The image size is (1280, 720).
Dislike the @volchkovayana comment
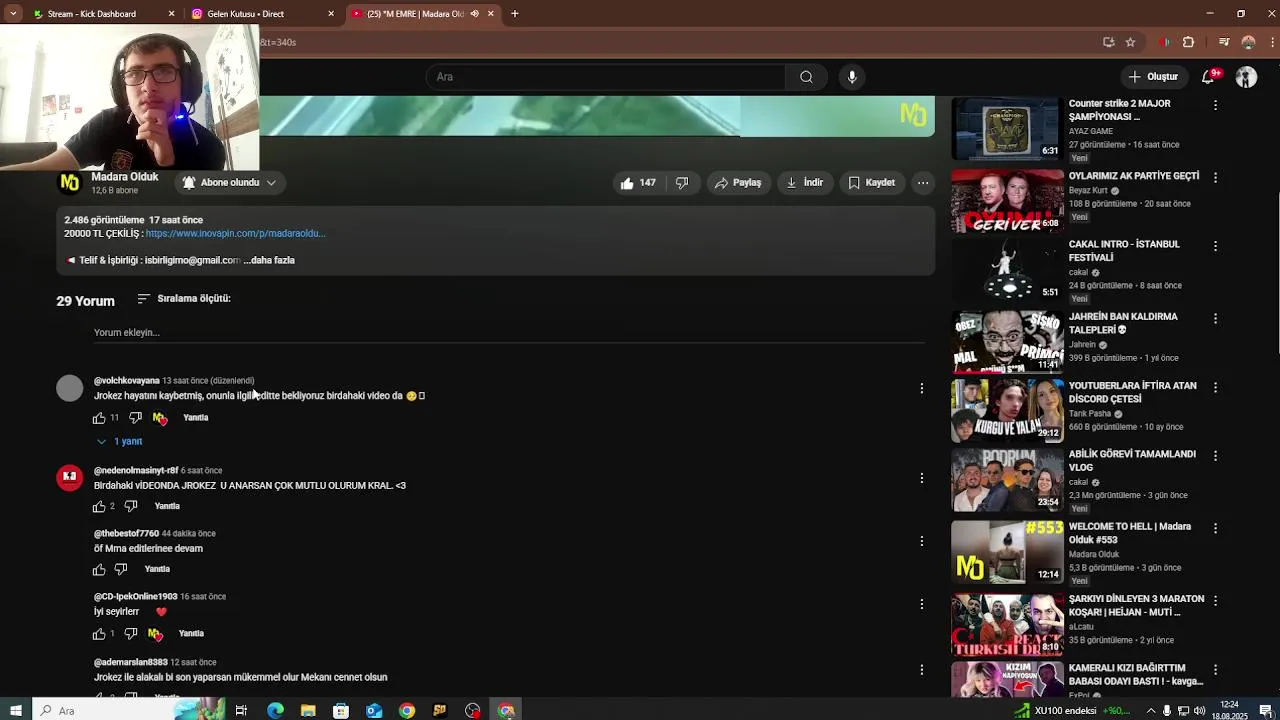tap(135, 418)
